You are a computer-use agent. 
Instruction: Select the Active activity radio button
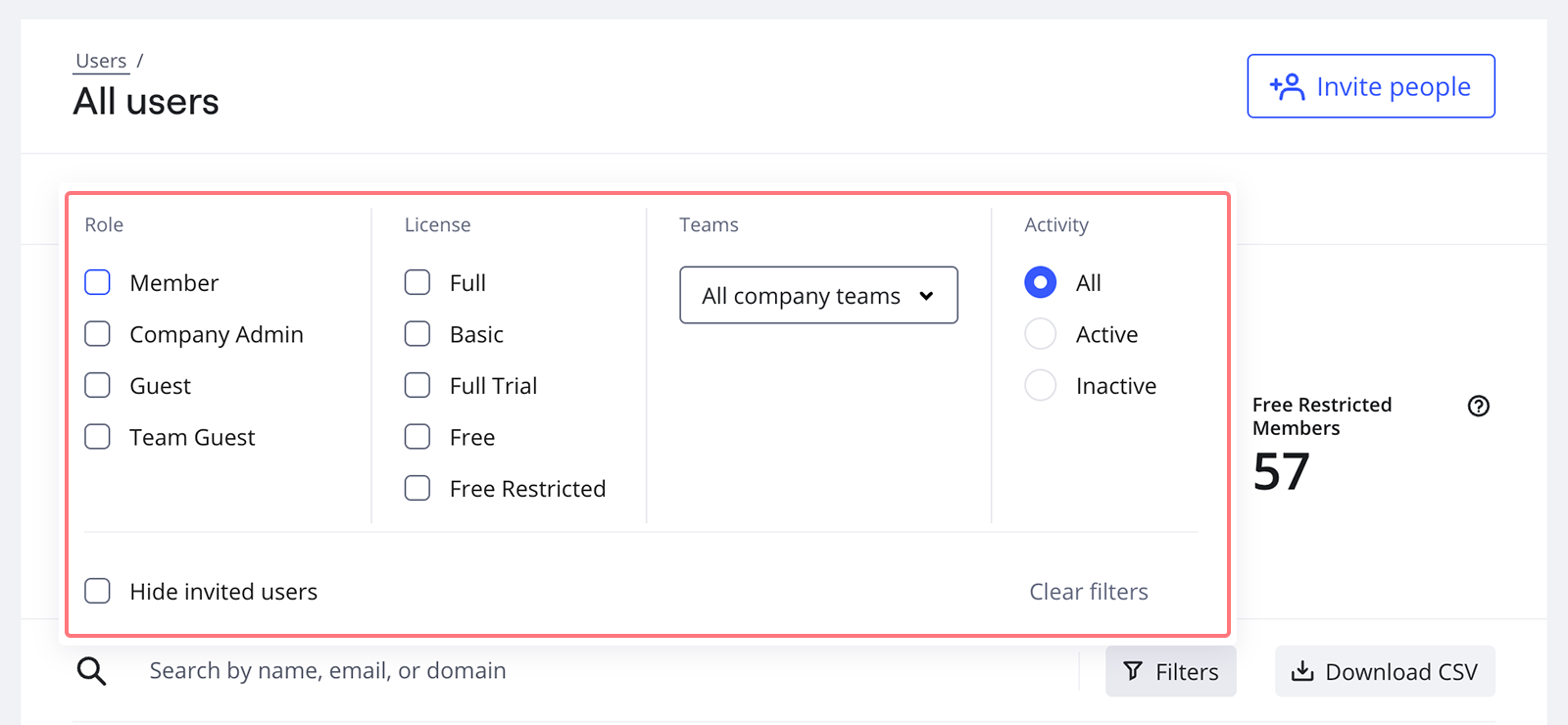click(x=1041, y=334)
